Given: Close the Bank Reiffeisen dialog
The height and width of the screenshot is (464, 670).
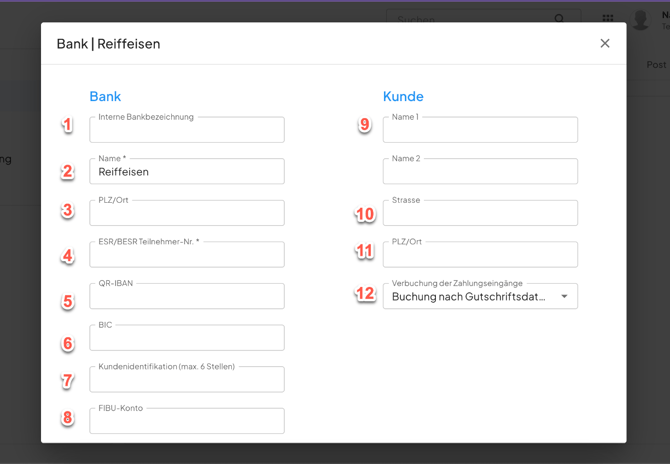Looking at the screenshot, I should point(604,43).
